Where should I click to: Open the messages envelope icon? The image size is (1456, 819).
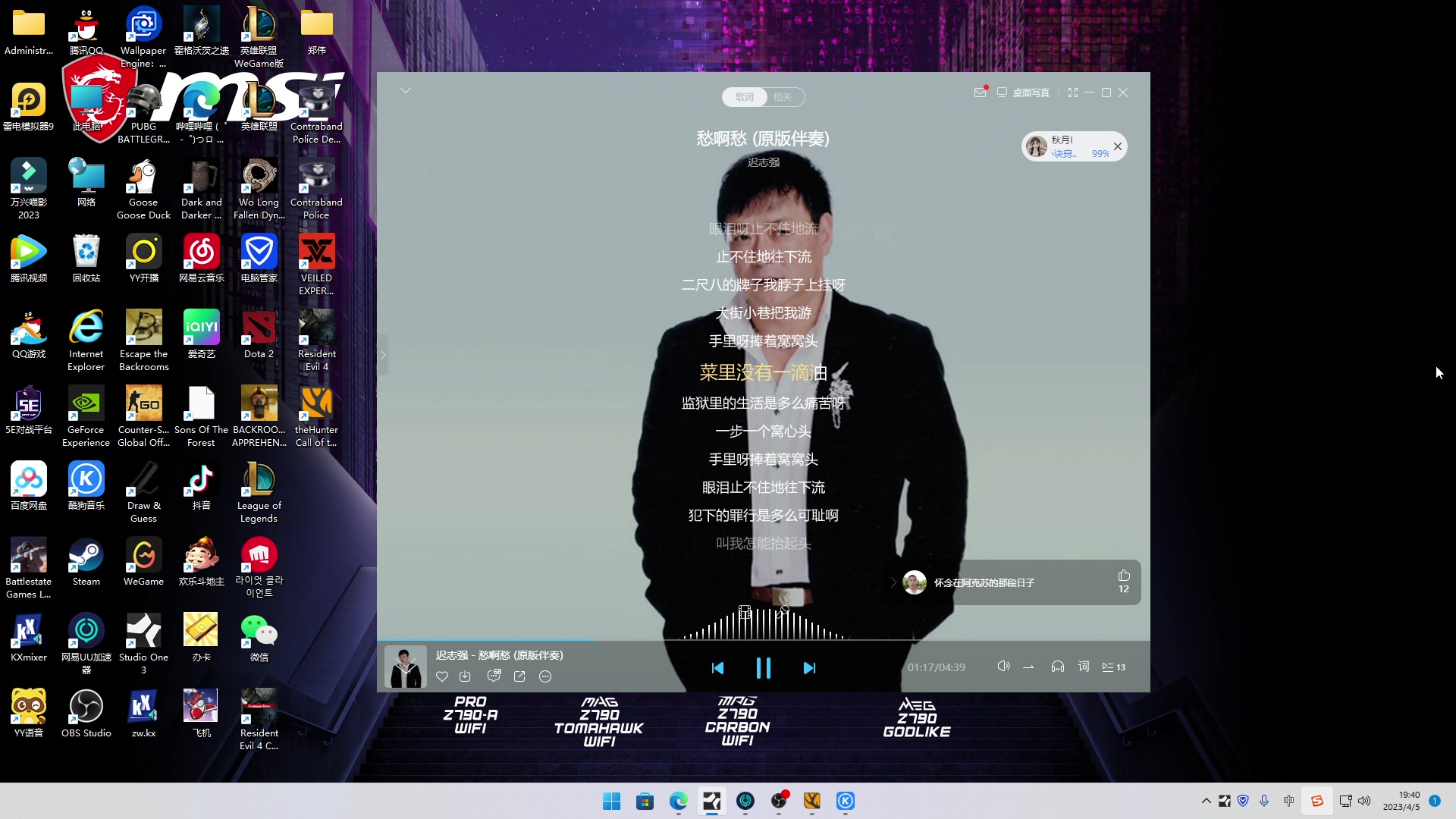click(980, 93)
